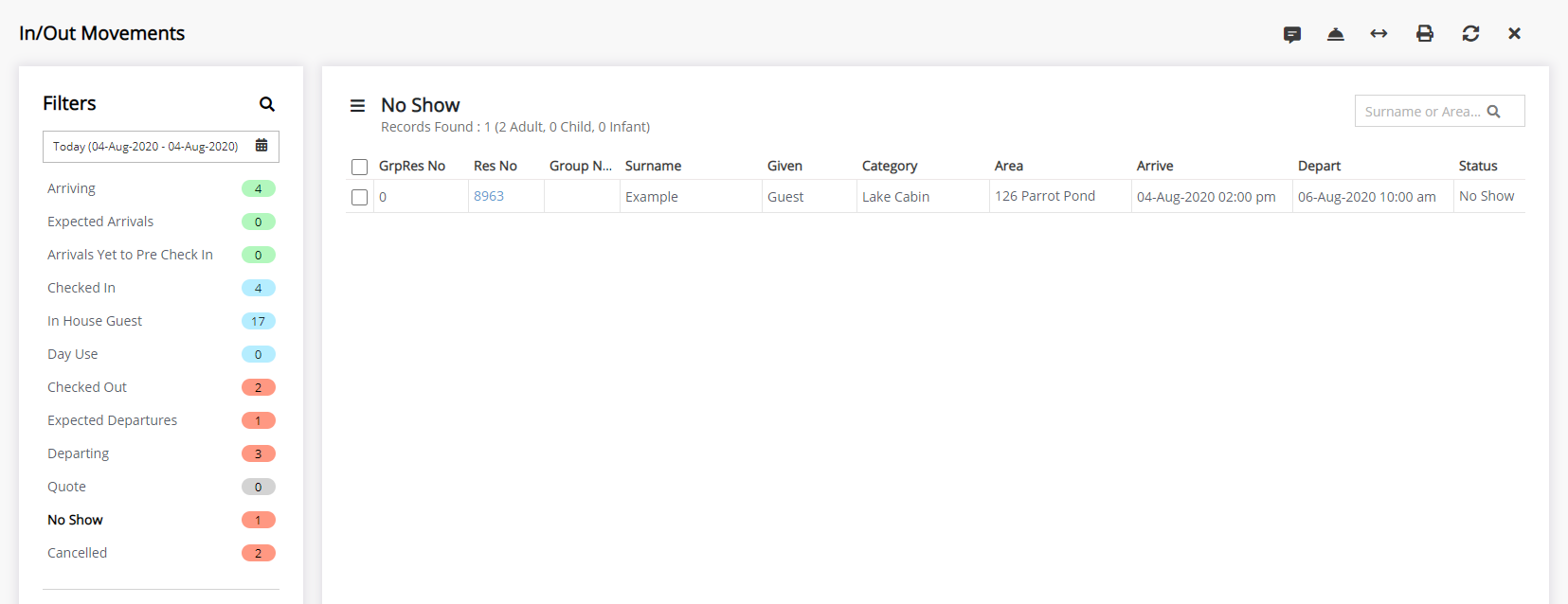
Task: Open the No Show hamburger menu
Action: point(358,106)
